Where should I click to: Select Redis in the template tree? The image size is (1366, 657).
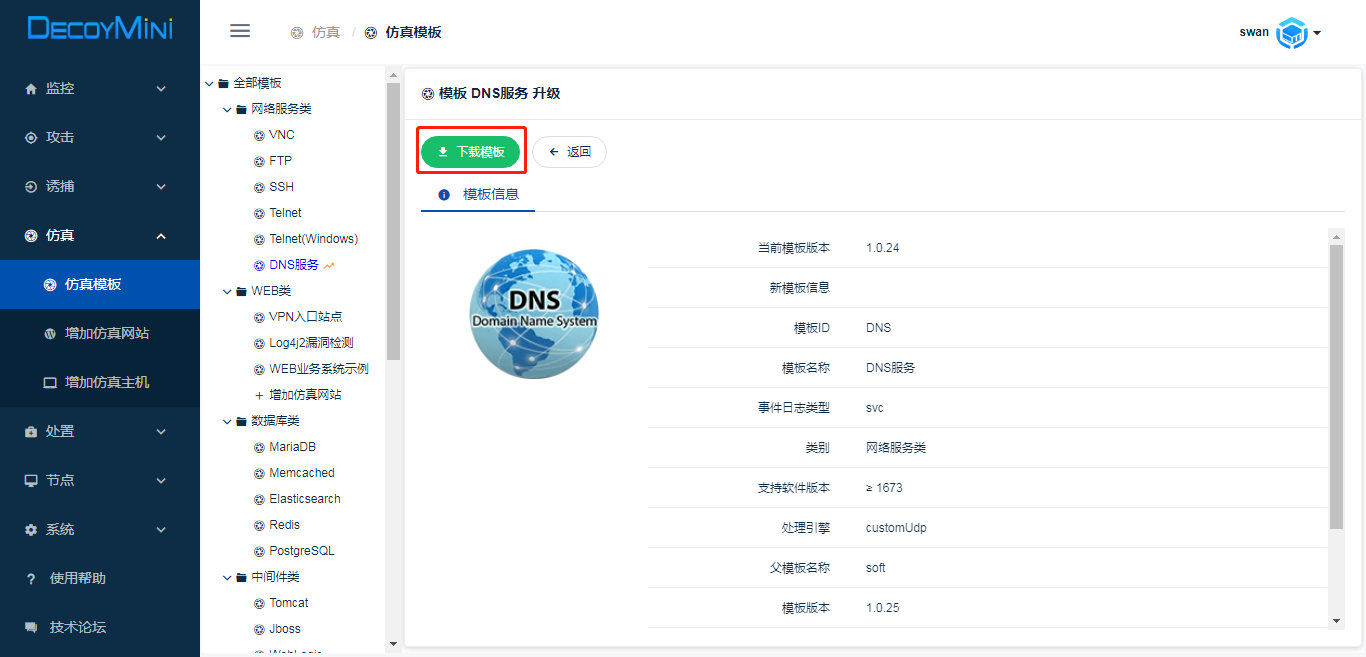[x=284, y=525]
